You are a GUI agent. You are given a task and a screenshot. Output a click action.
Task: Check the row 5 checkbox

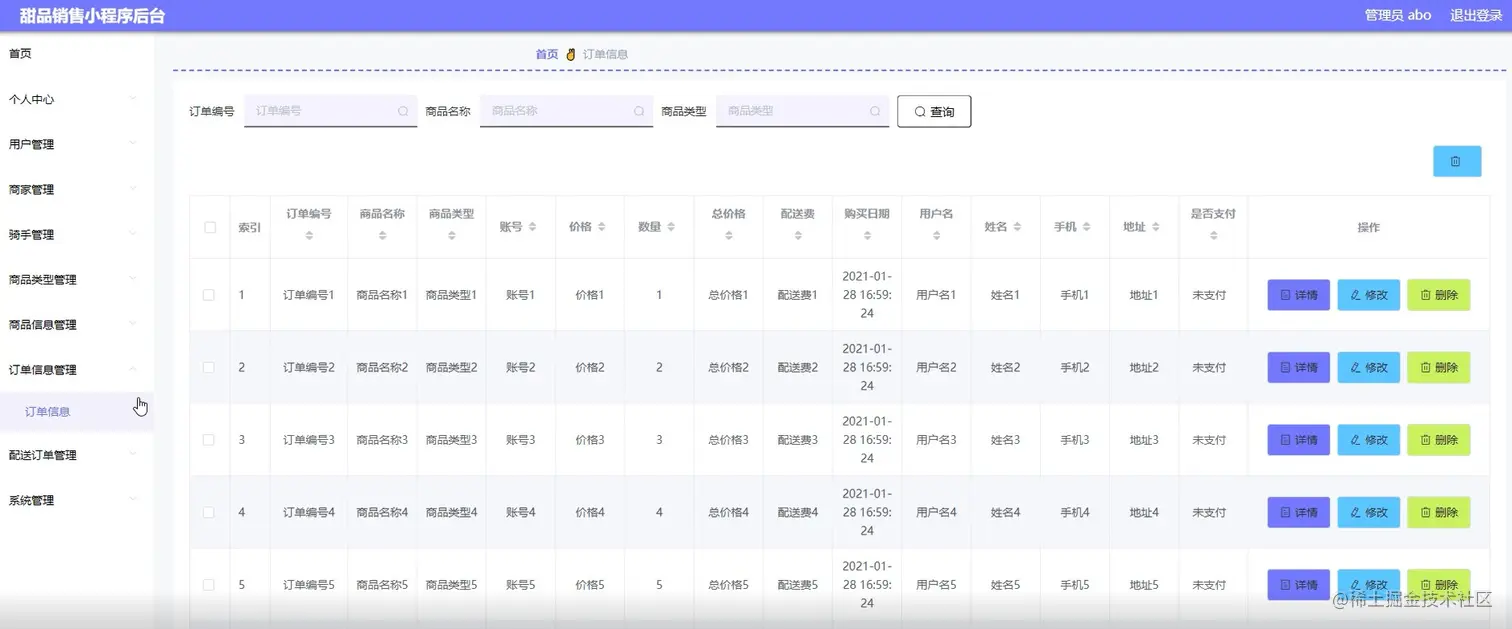[x=209, y=585]
